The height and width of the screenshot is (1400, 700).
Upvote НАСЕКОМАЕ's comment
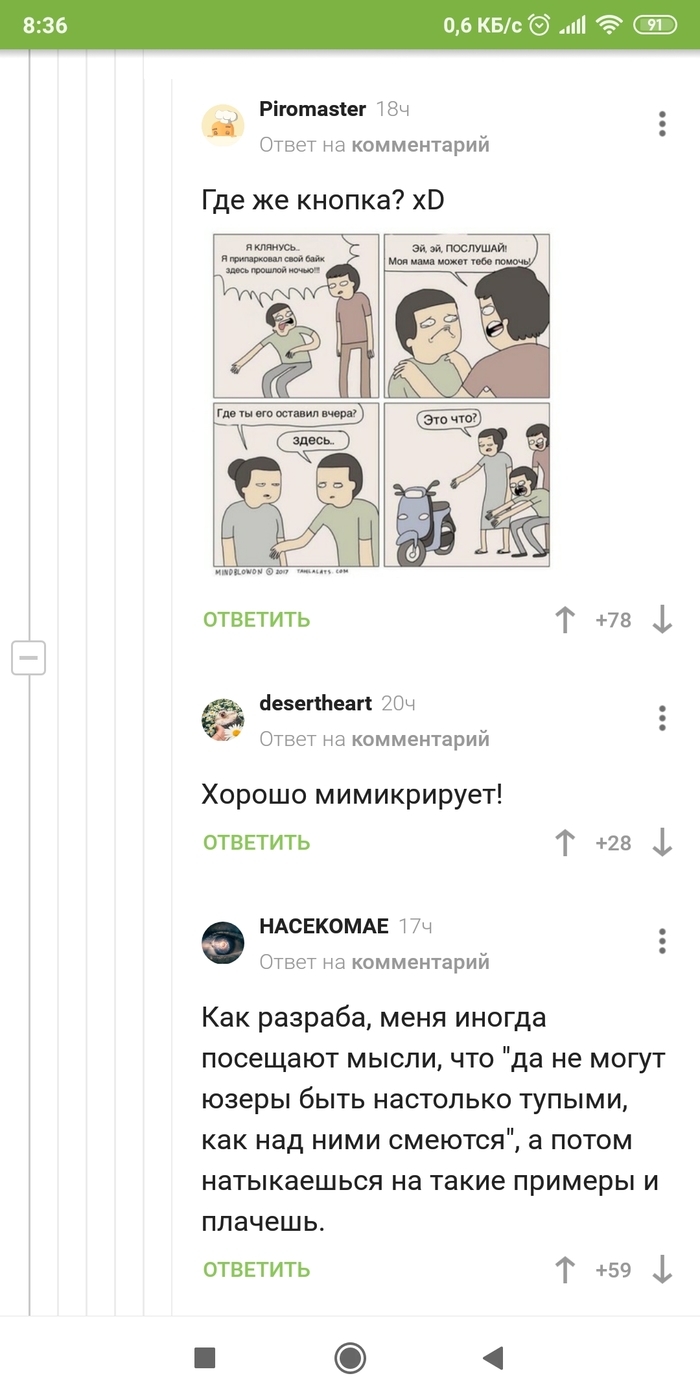[565, 1270]
